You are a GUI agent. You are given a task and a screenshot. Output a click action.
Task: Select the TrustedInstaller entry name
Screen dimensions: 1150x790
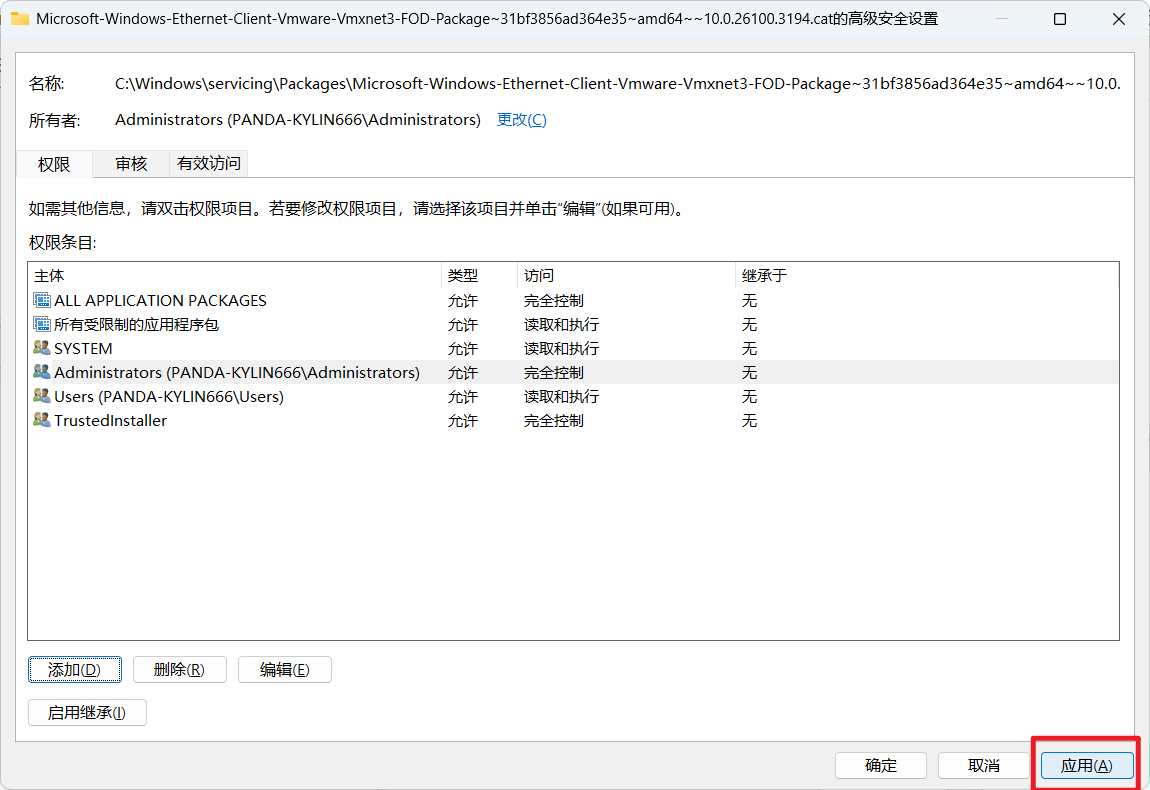tap(110, 420)
